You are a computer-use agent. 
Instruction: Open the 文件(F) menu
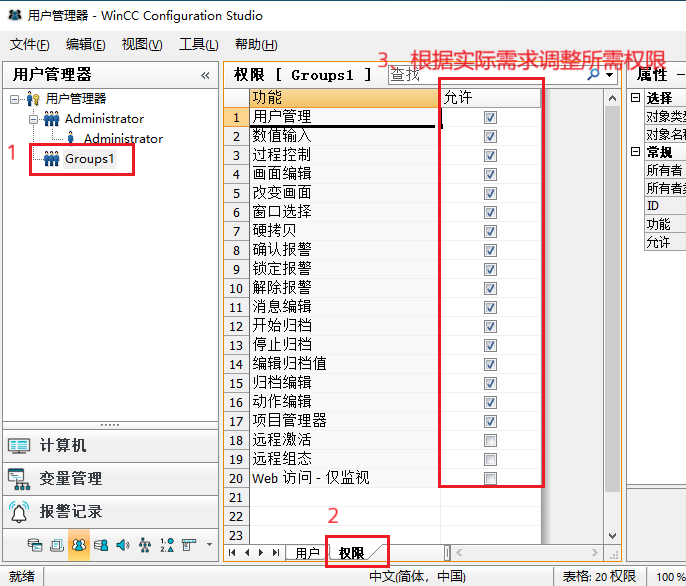coord(30,44)
